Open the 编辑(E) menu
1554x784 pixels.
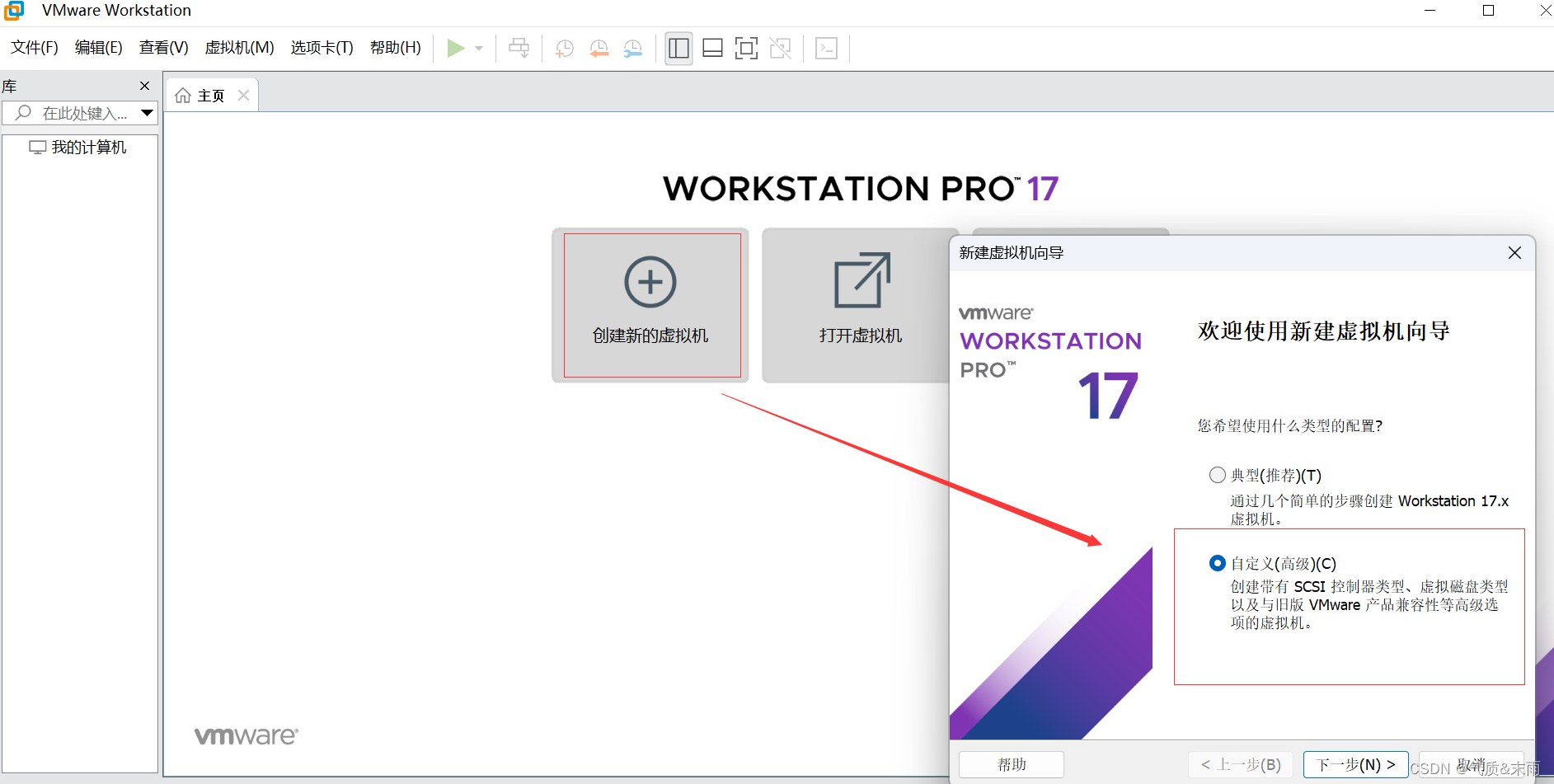tap(99, 48)
